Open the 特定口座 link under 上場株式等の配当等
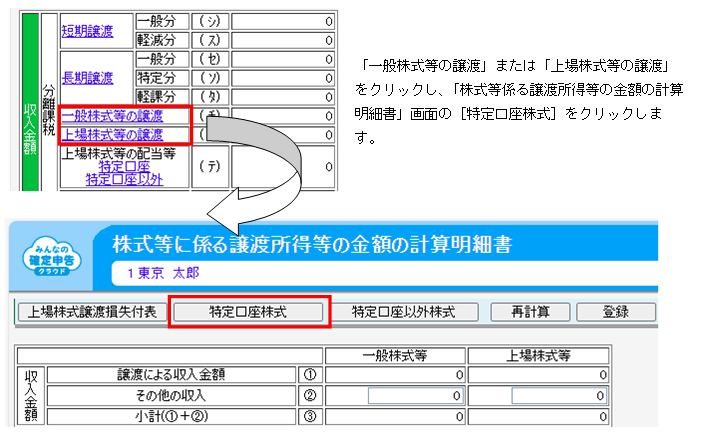The image size is (719, 438). [124, 166]
